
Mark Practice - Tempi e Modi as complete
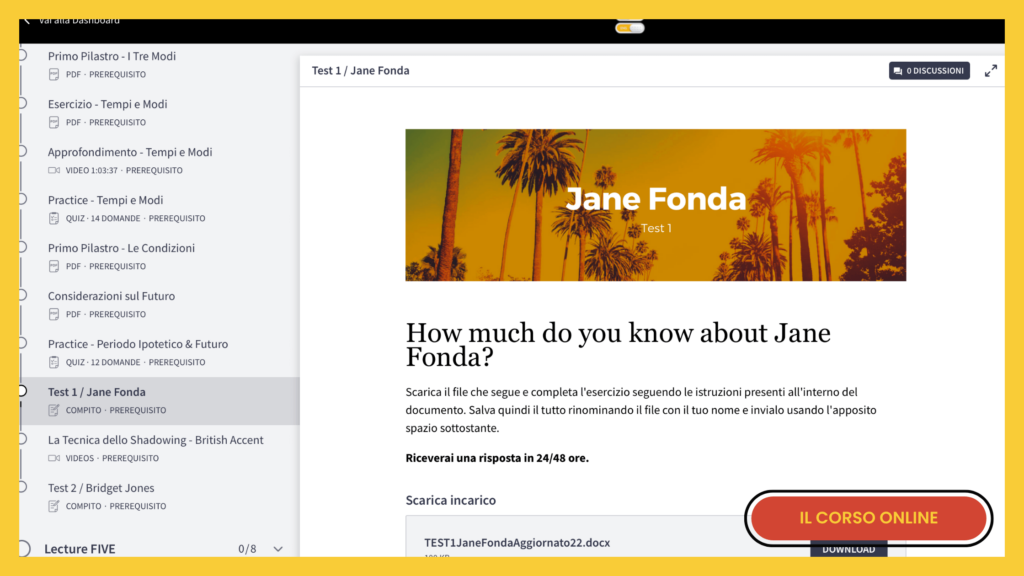pos(22,199)
